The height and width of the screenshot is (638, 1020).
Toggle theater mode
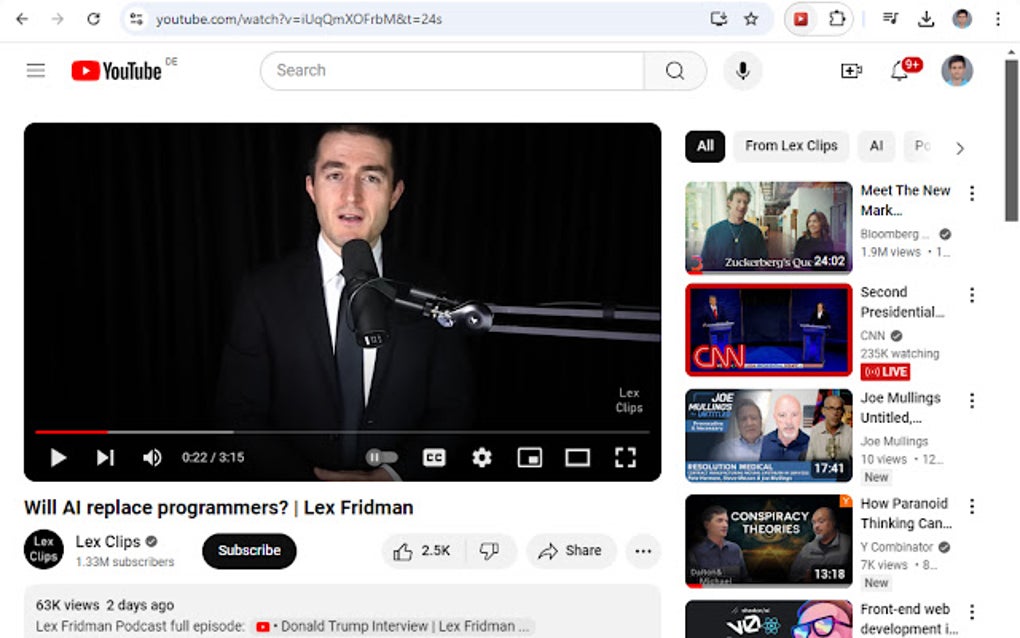577,457
